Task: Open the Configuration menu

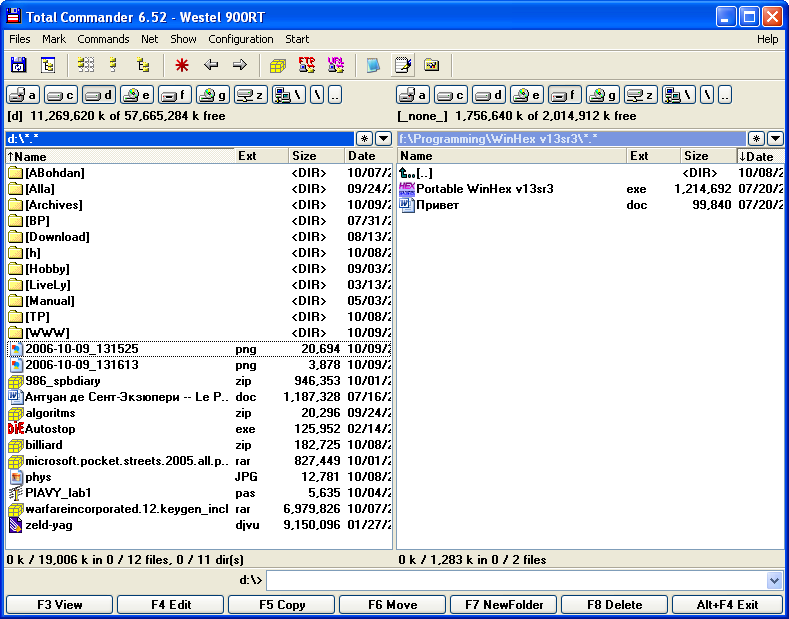Action: [240, 39]
